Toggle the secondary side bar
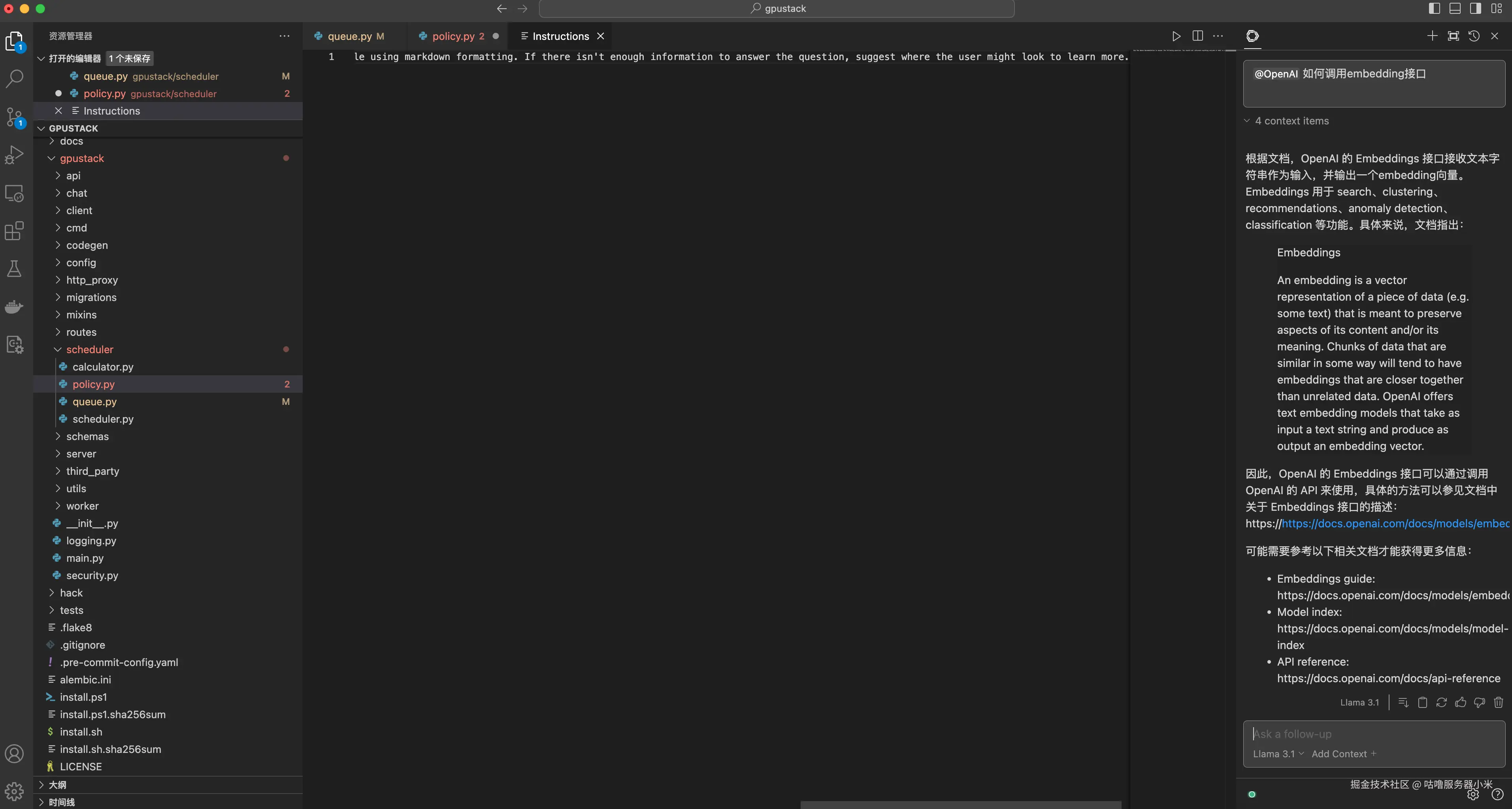1512x809 pixels. pos(1476,8)
